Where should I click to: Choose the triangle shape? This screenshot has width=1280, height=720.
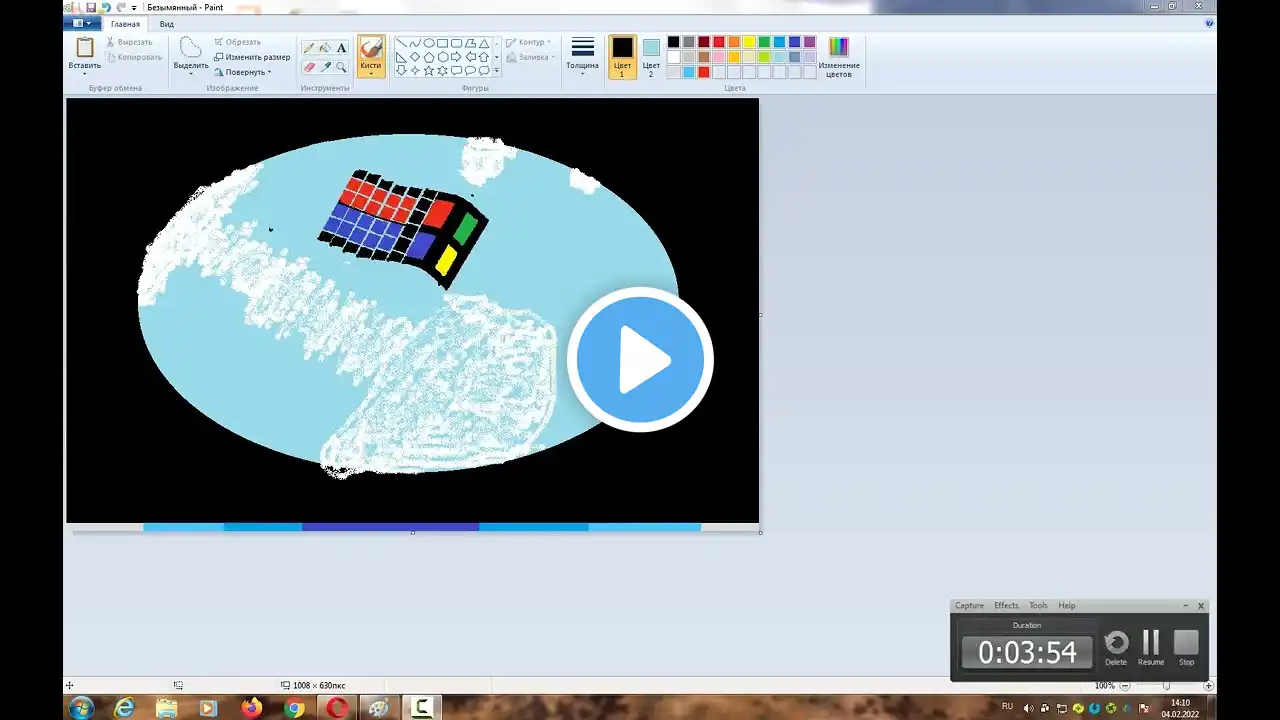click(484, 44)
